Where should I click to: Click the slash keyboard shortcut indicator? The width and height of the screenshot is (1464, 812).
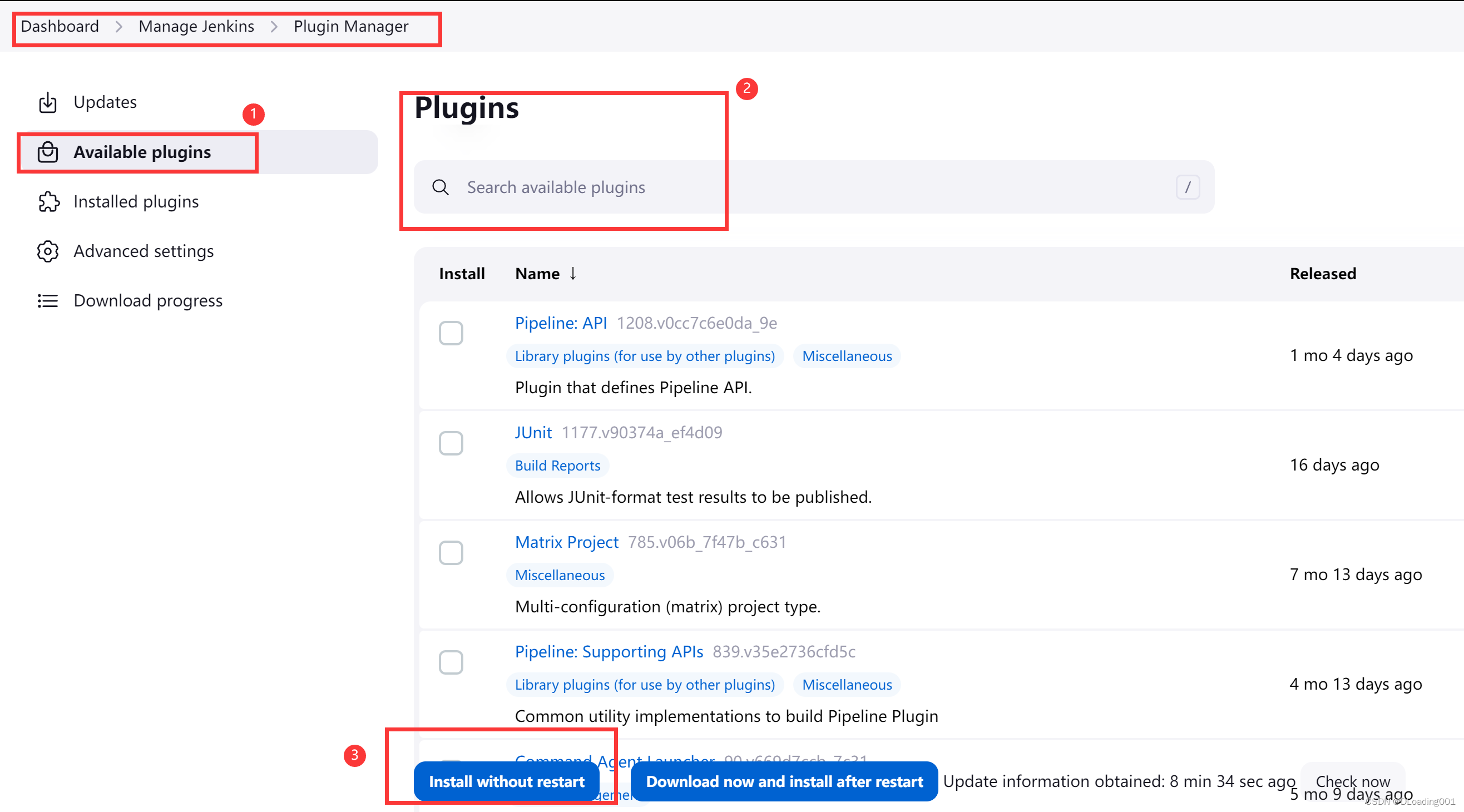coord(1188,187)
